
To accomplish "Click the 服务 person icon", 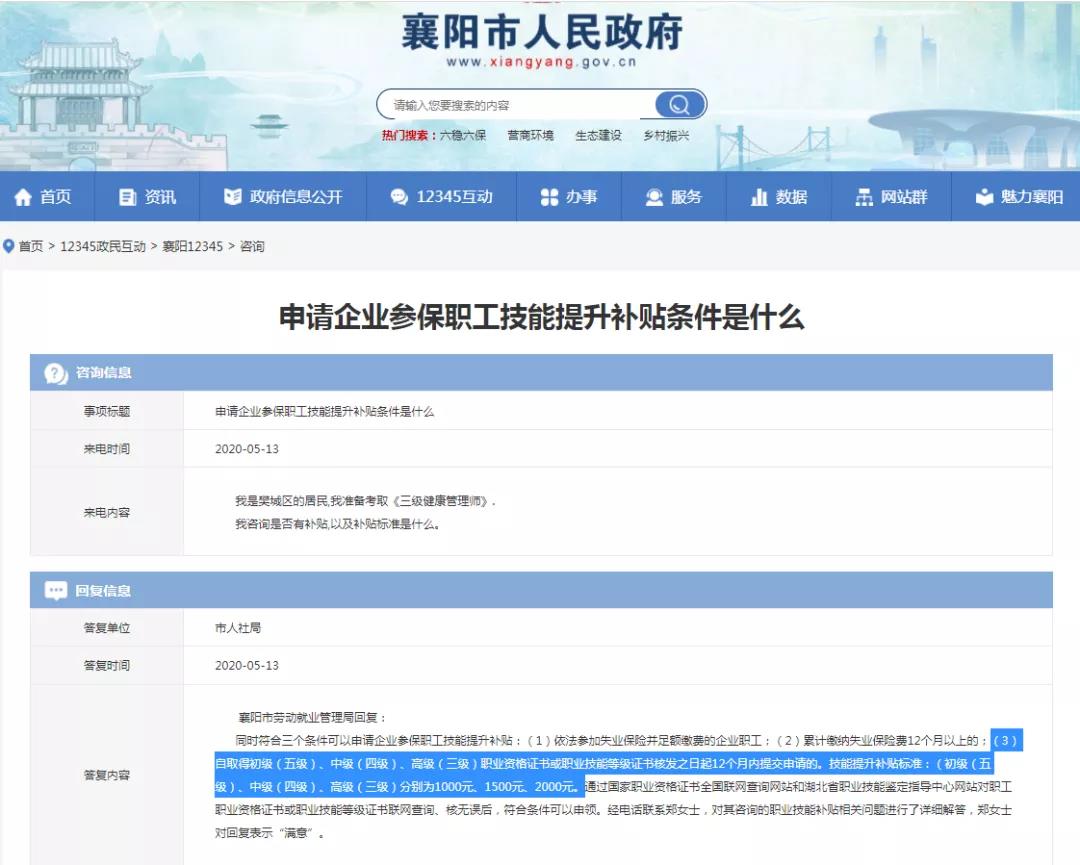I will (654, 198).
